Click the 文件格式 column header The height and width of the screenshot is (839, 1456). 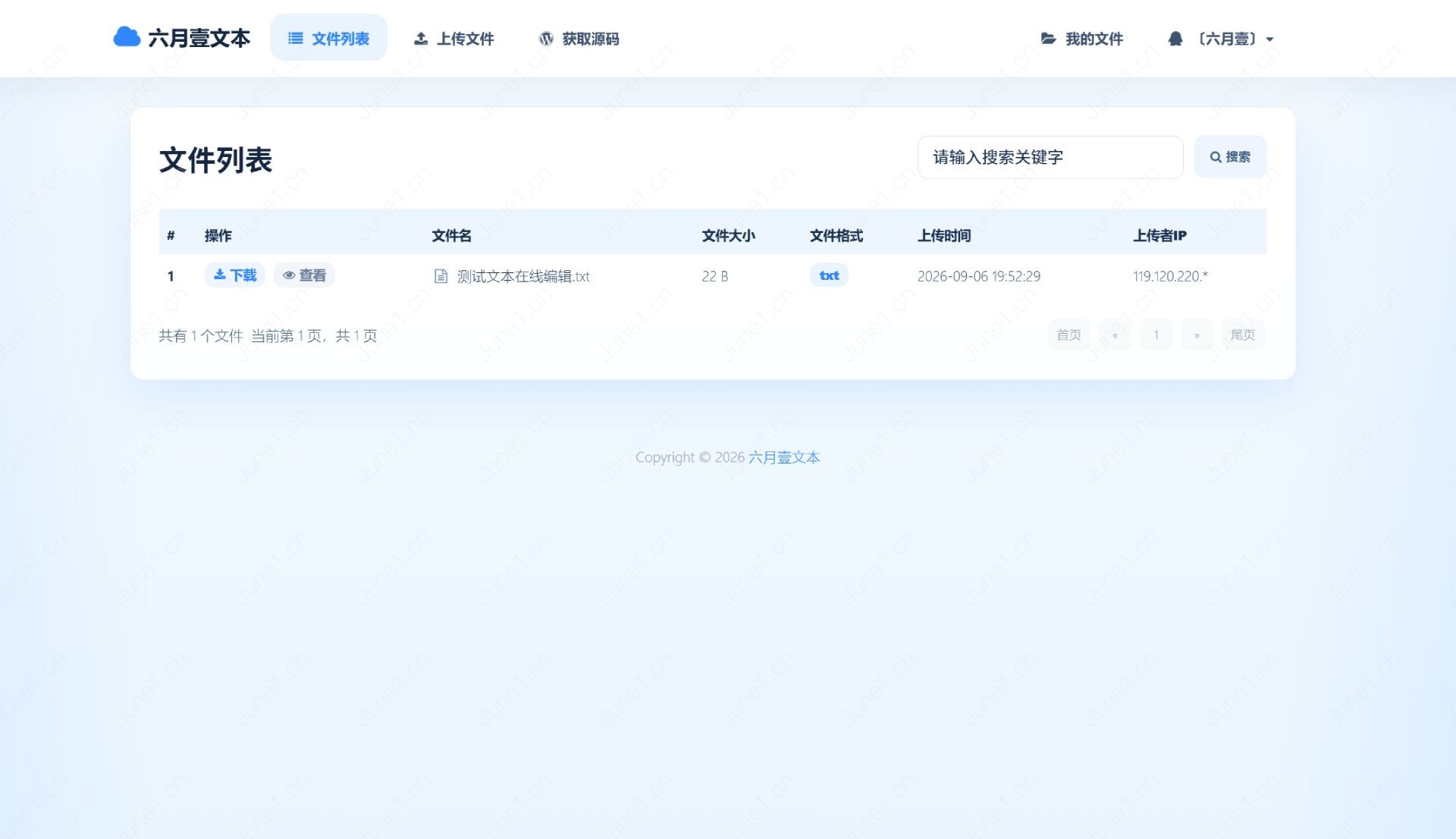(836, 236)
